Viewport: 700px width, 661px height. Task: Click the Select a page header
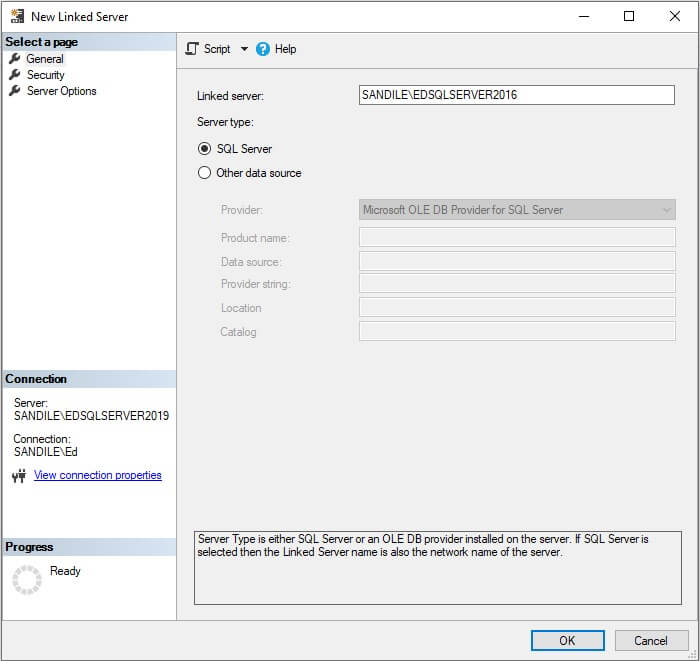pos(89,42)
